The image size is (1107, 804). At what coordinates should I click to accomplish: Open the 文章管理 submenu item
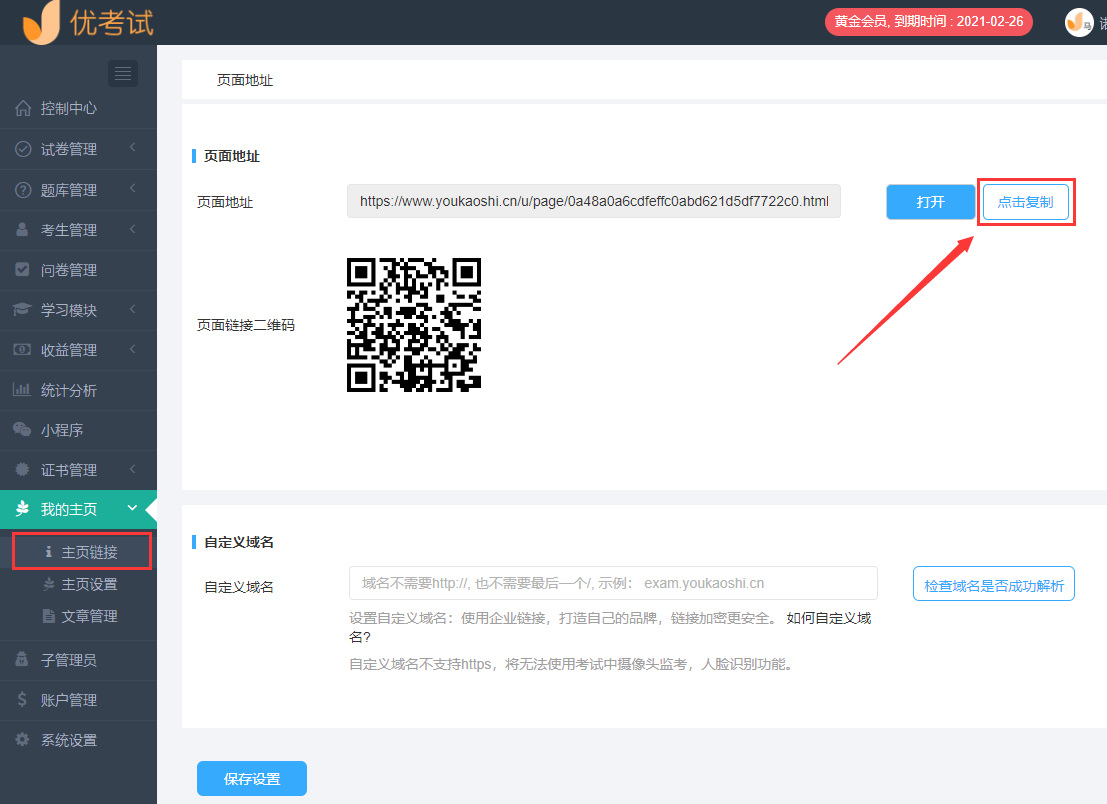[x=89, y=616]
